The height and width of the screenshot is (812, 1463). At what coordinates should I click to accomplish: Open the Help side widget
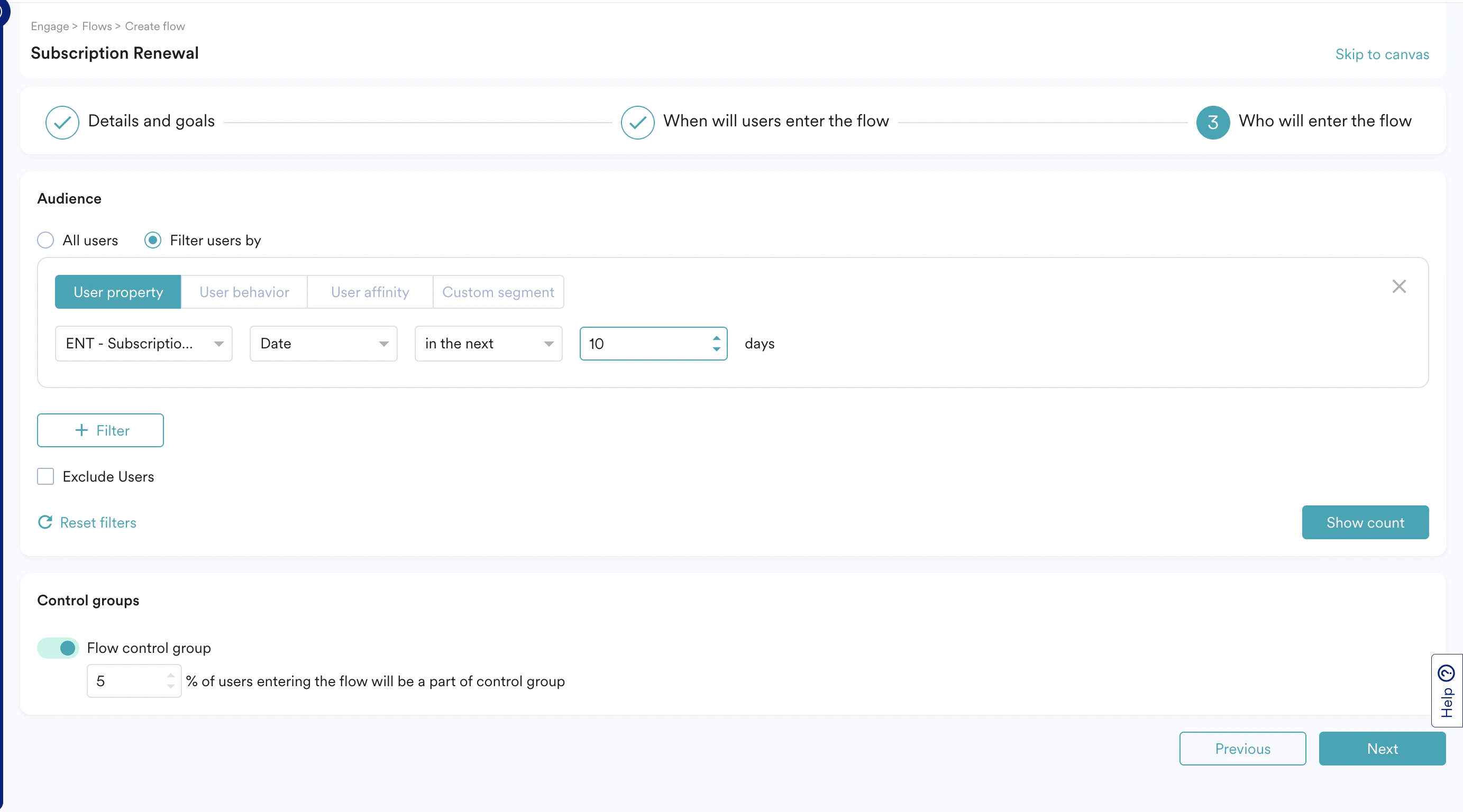(x=1446, y=690)
